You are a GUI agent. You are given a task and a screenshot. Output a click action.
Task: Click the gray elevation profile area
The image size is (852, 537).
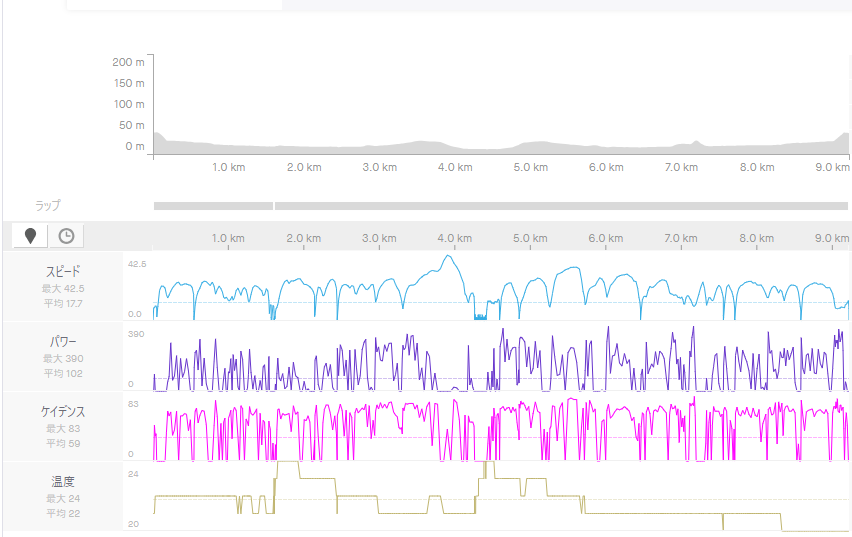coord(501,148)
